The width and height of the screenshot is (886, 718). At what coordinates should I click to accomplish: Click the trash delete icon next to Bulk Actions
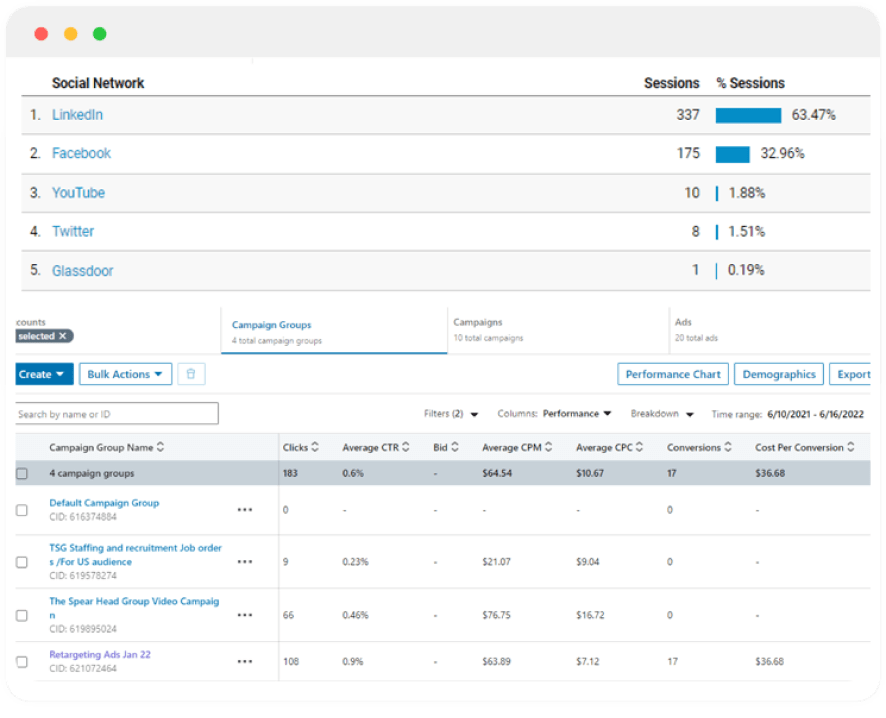click(190, 373)
